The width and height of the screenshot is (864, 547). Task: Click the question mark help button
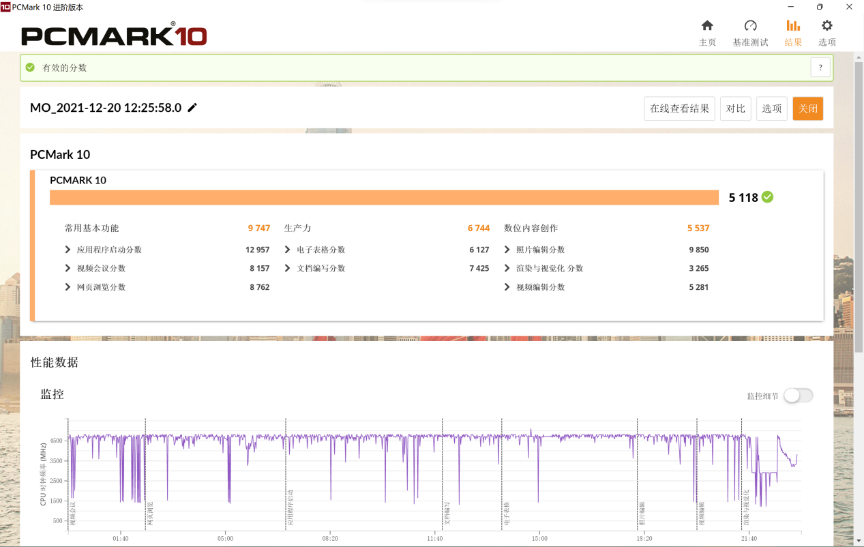coord(820,68)
